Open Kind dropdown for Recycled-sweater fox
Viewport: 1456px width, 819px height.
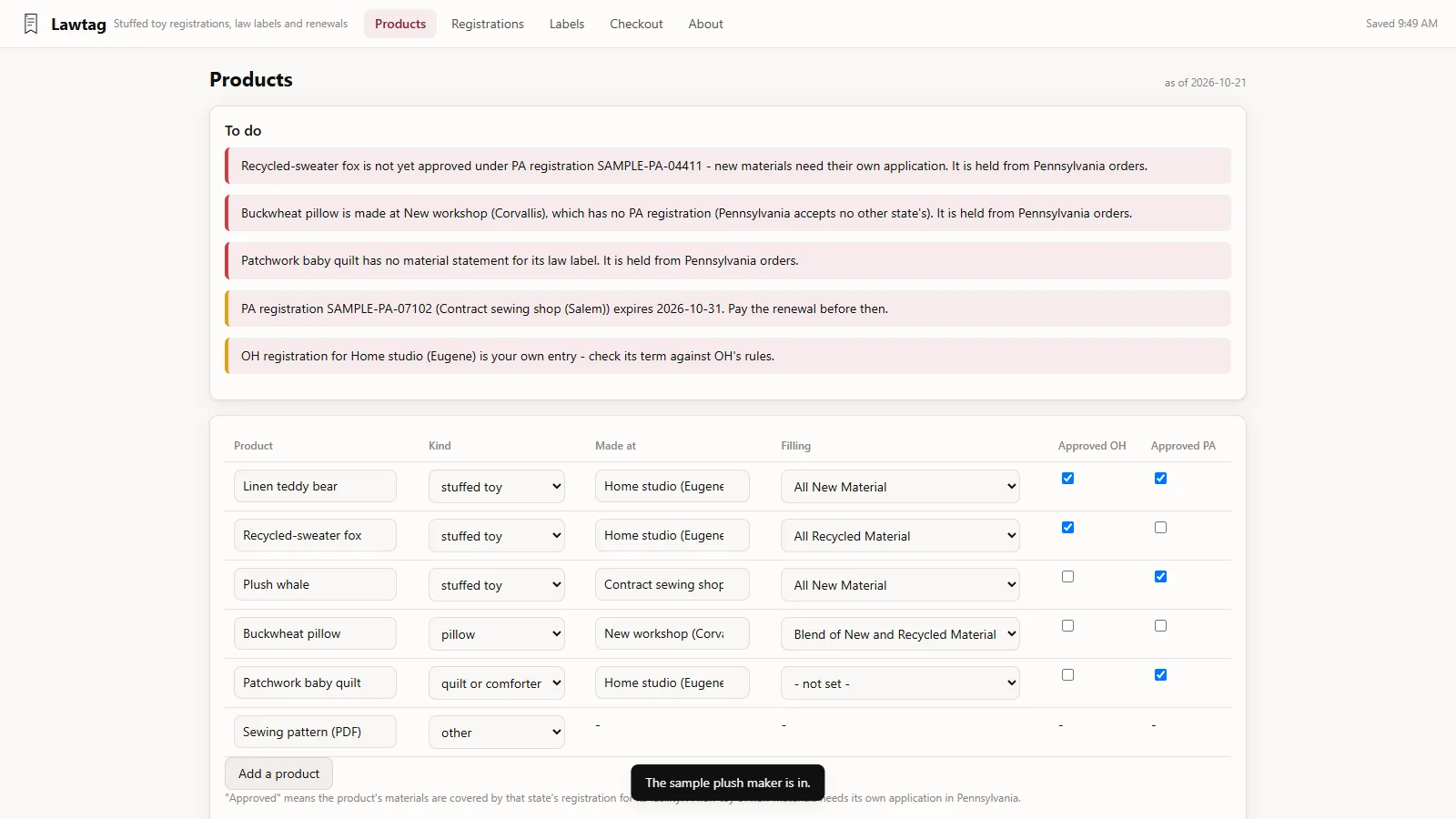tap(497, 536)
